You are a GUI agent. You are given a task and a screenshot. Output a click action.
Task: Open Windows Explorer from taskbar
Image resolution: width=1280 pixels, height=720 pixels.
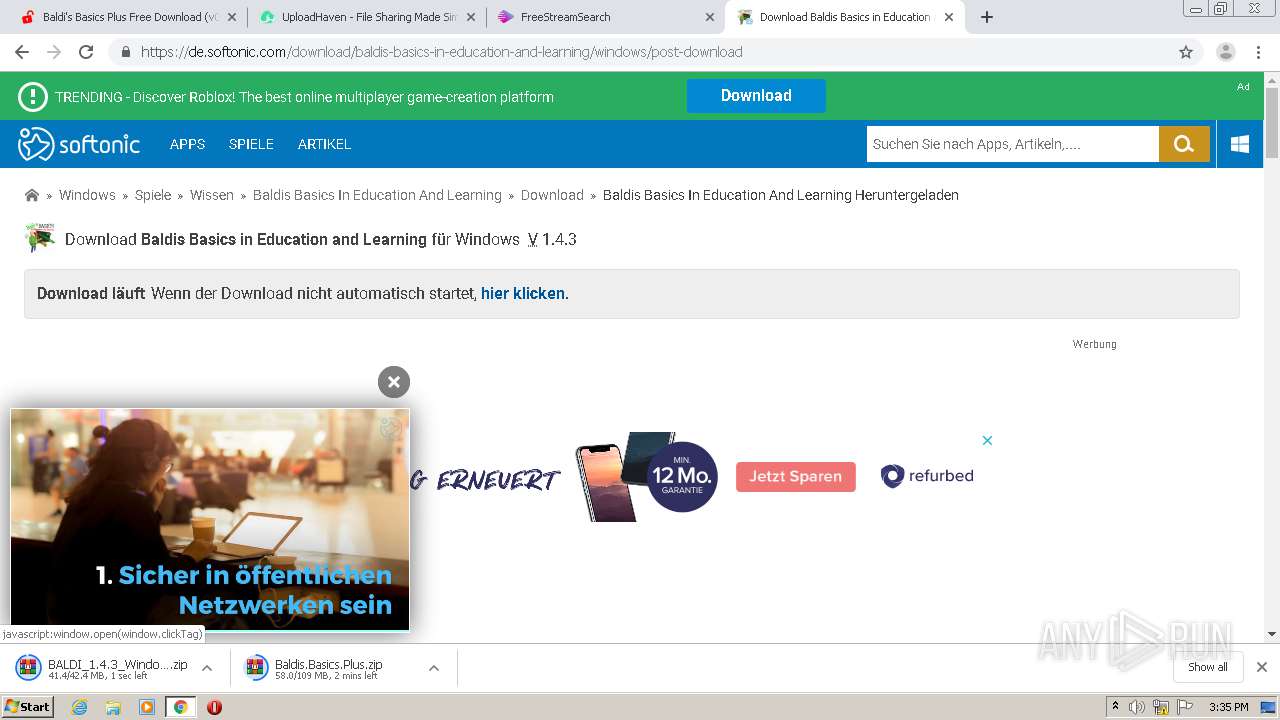click(x=113, y=707)
